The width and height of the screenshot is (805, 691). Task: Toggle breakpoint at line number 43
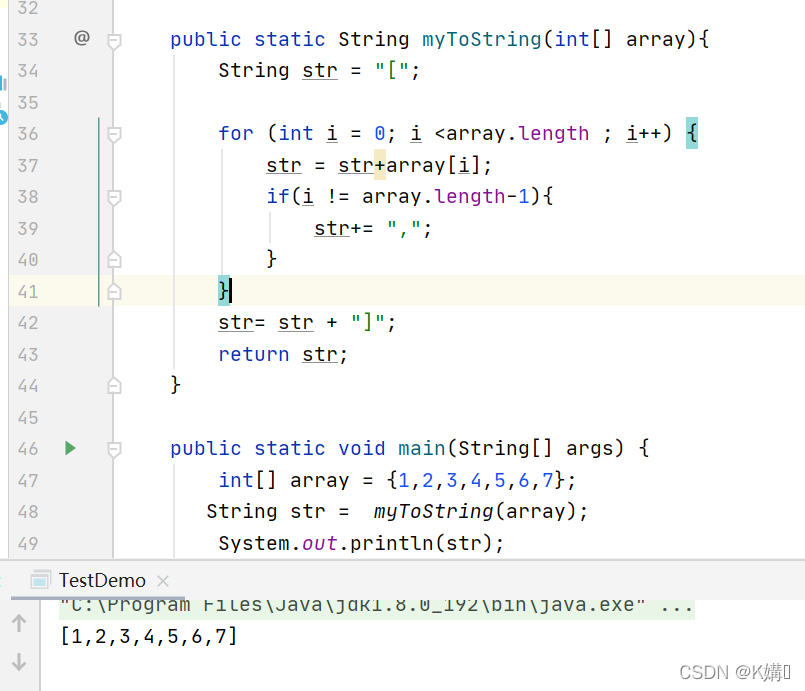[28, 354]
